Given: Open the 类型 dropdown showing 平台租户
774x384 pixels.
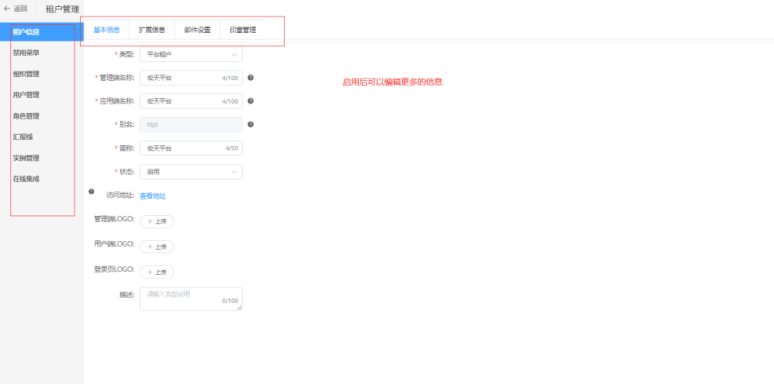Looking at the screenshot, I should tap(191, 54).
